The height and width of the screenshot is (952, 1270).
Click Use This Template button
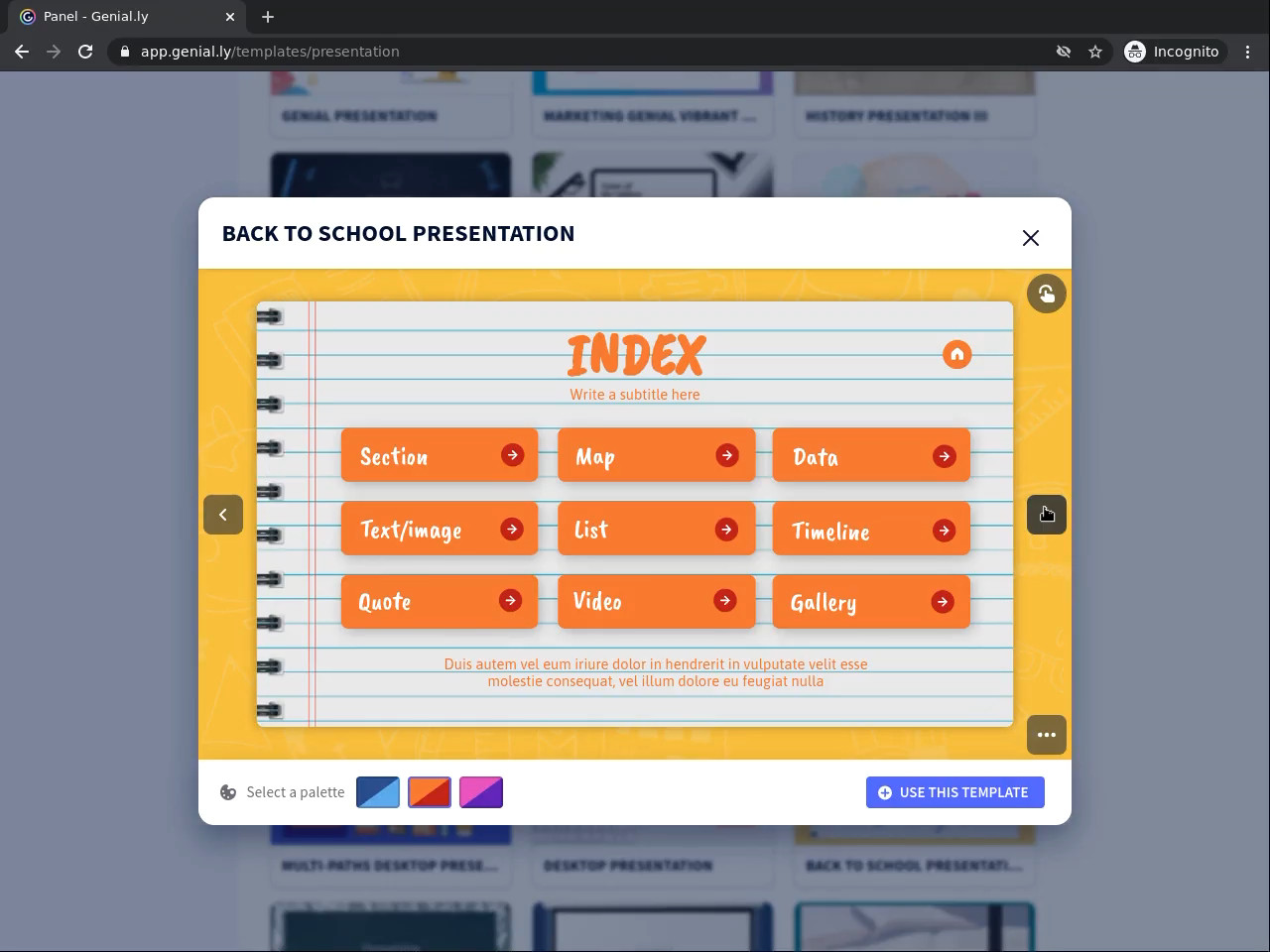click(x=955, y=792)
